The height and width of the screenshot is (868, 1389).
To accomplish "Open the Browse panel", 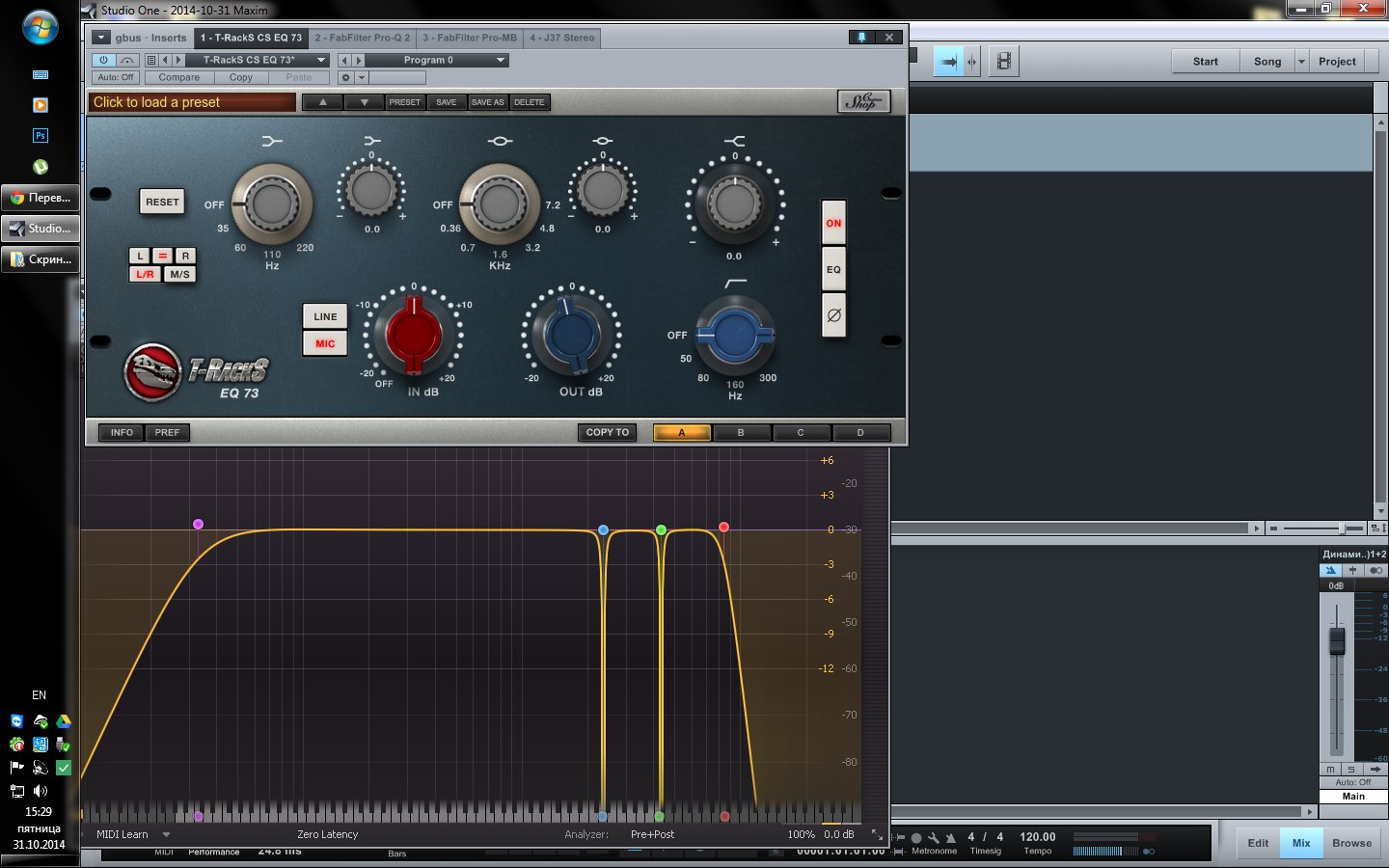I will coord(1351,843).
